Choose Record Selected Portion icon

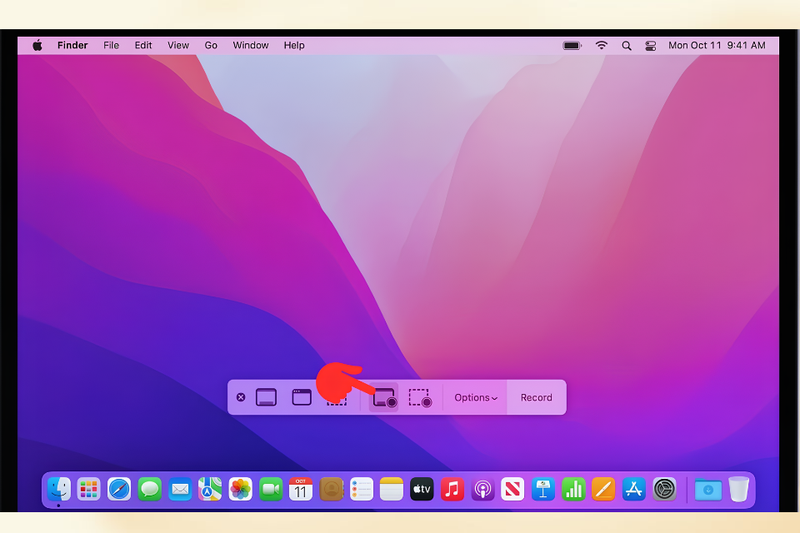tap(420, 398)
